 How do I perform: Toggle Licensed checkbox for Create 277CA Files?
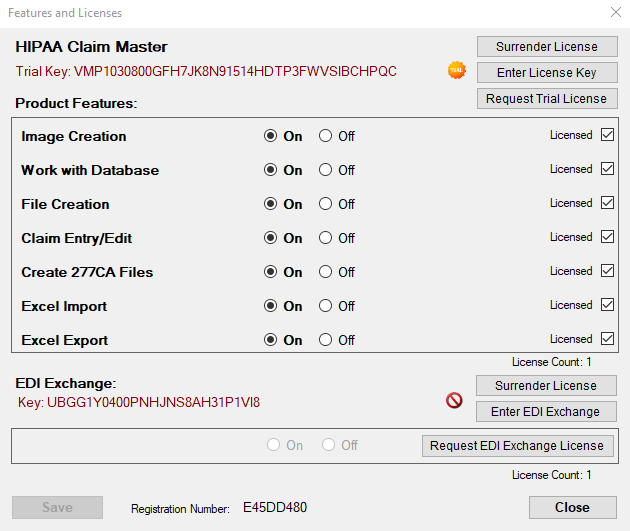click(x=608, y=271)
